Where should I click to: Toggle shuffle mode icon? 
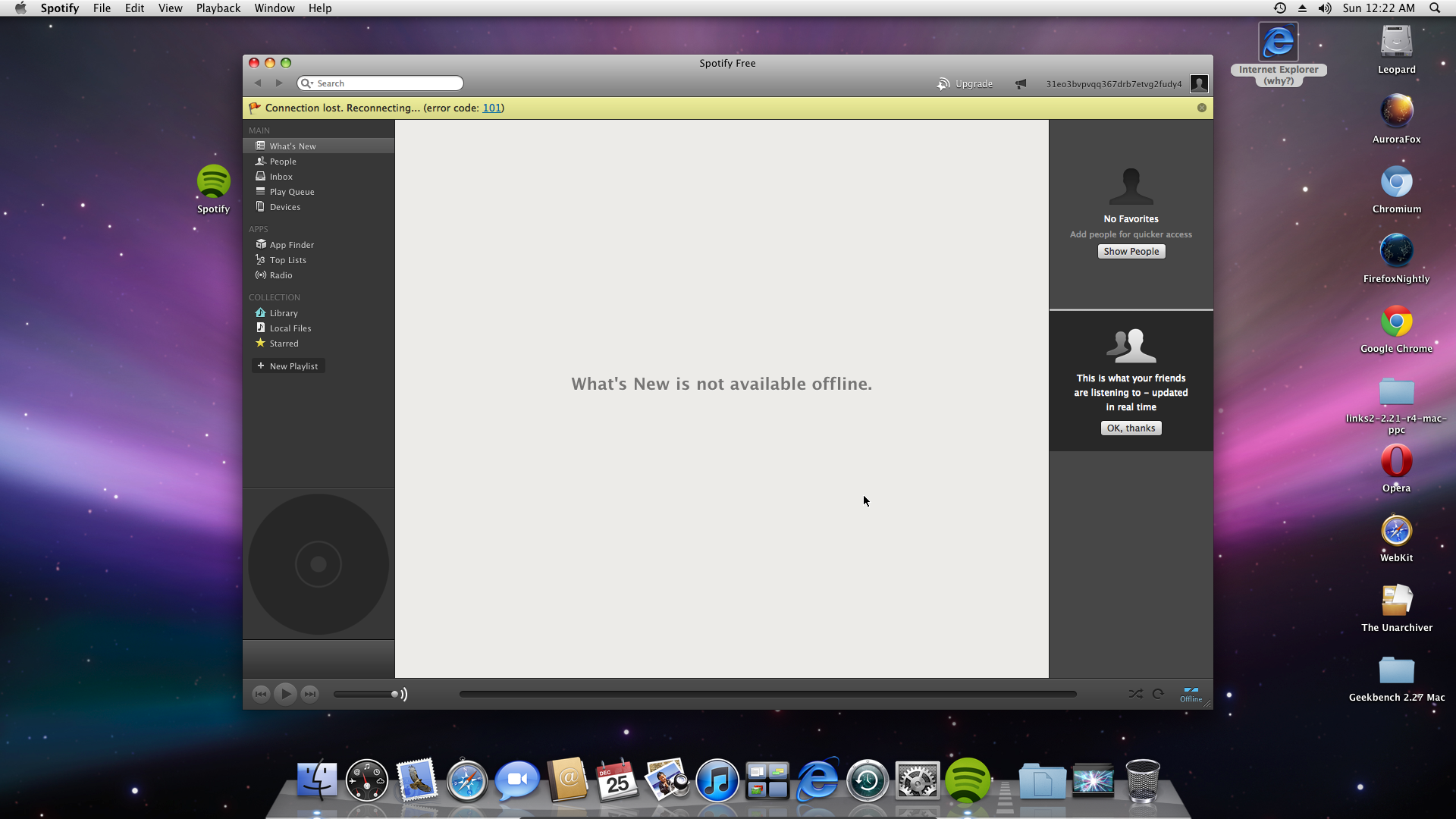(x=1135, y=694)
